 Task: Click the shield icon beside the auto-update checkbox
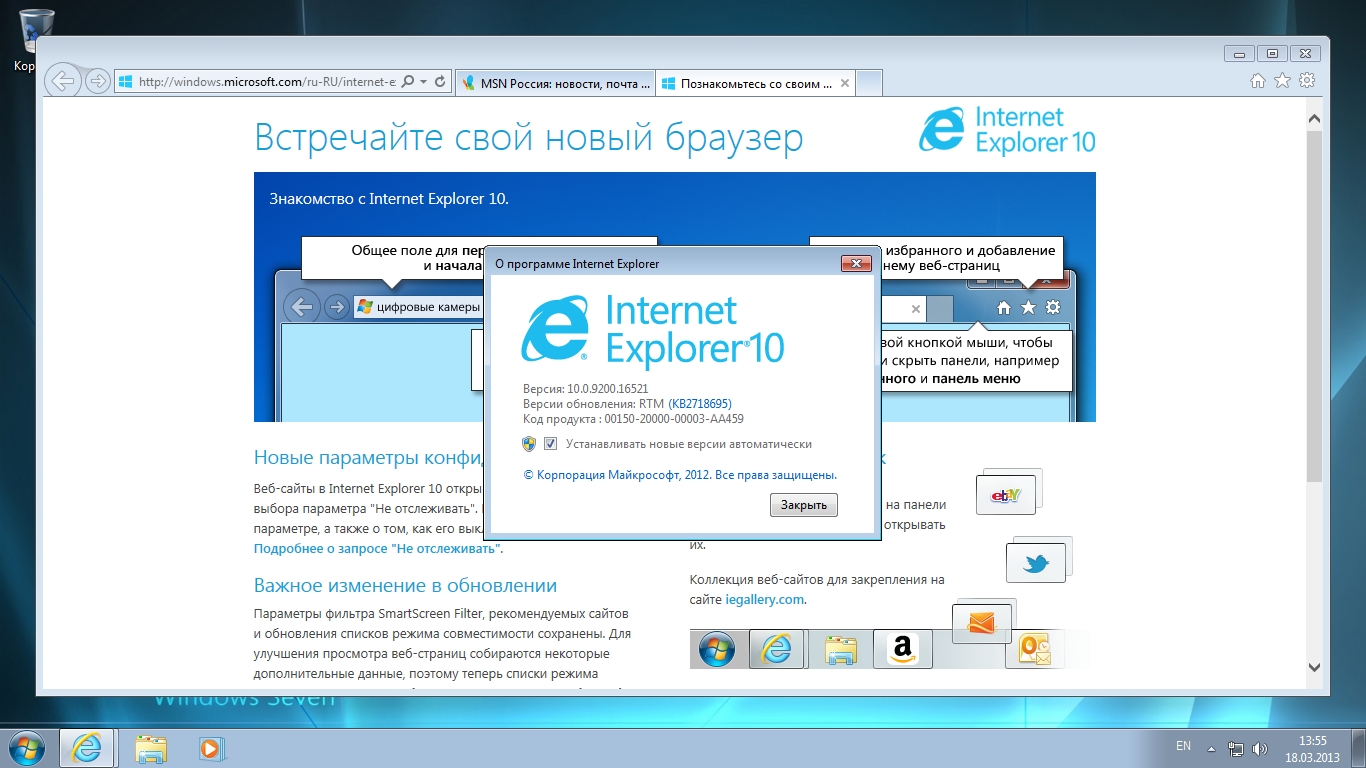click(530, 444)
